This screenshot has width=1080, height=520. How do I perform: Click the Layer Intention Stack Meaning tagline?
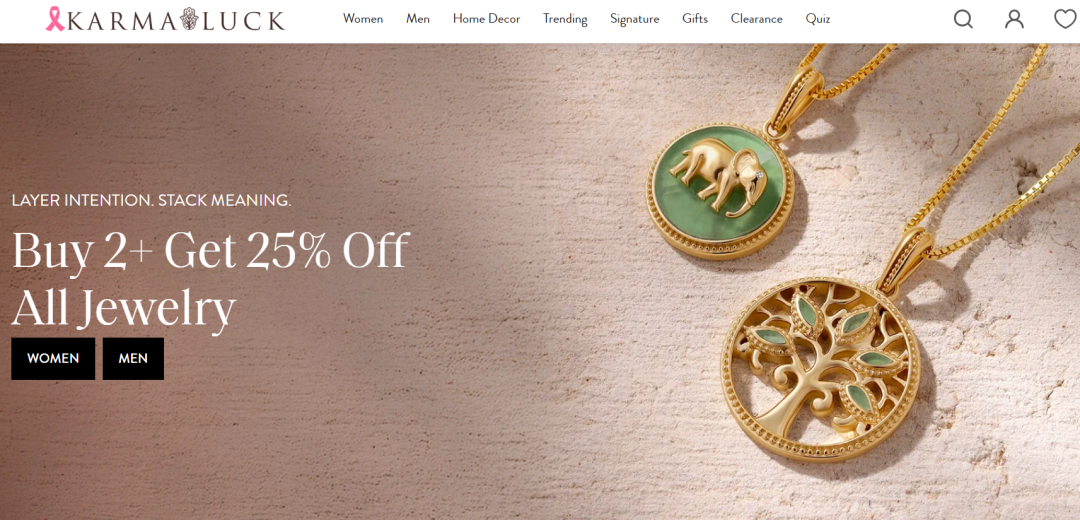(x=152, y=200)
